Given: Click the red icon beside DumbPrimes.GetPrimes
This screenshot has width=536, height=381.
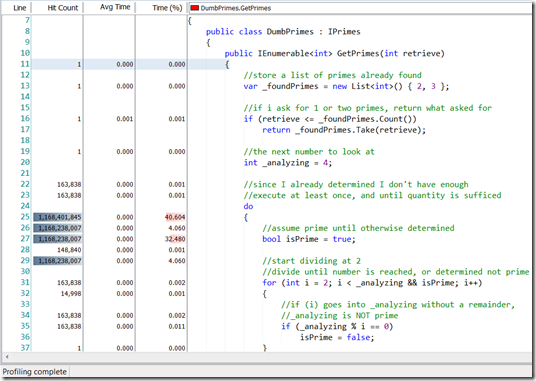Looking at the screenshot, I should tap(195, 8).
